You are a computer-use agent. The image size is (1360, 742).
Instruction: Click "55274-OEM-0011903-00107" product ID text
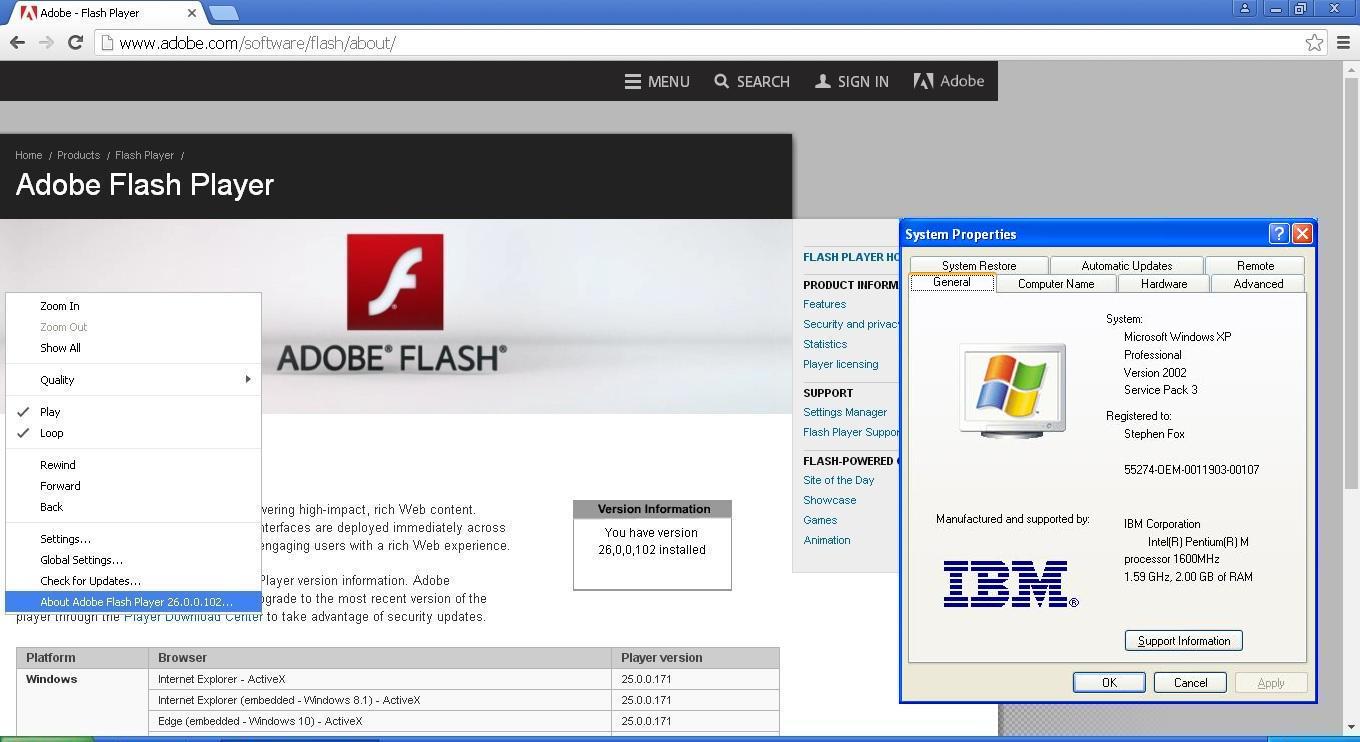1191,469
